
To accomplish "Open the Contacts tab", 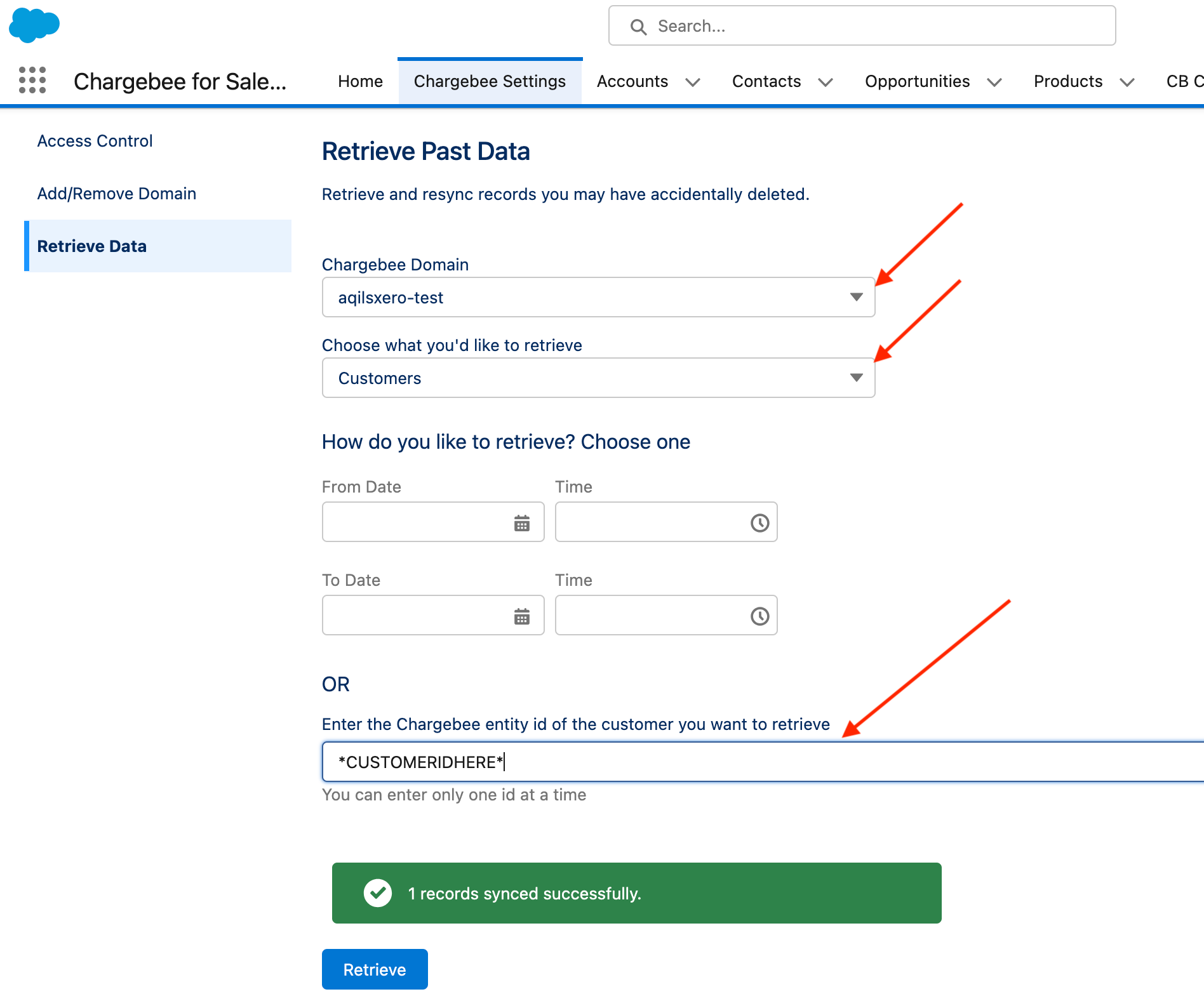I will click(766, 81).
